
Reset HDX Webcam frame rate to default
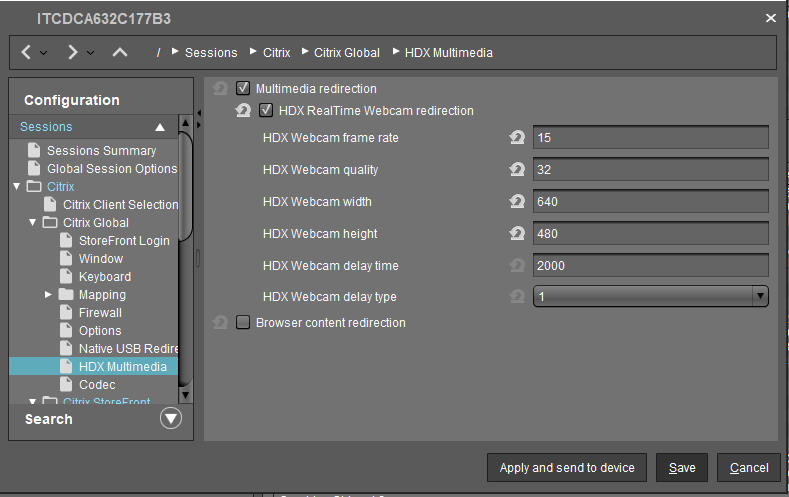point(517,138)
